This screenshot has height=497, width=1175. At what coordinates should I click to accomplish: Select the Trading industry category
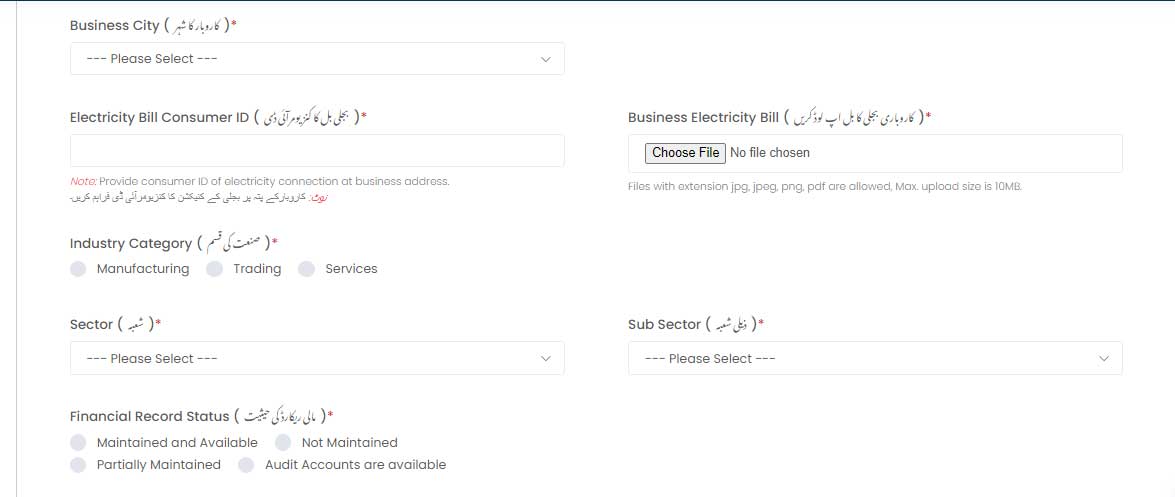pyautogui.click(x=214, y=269)
